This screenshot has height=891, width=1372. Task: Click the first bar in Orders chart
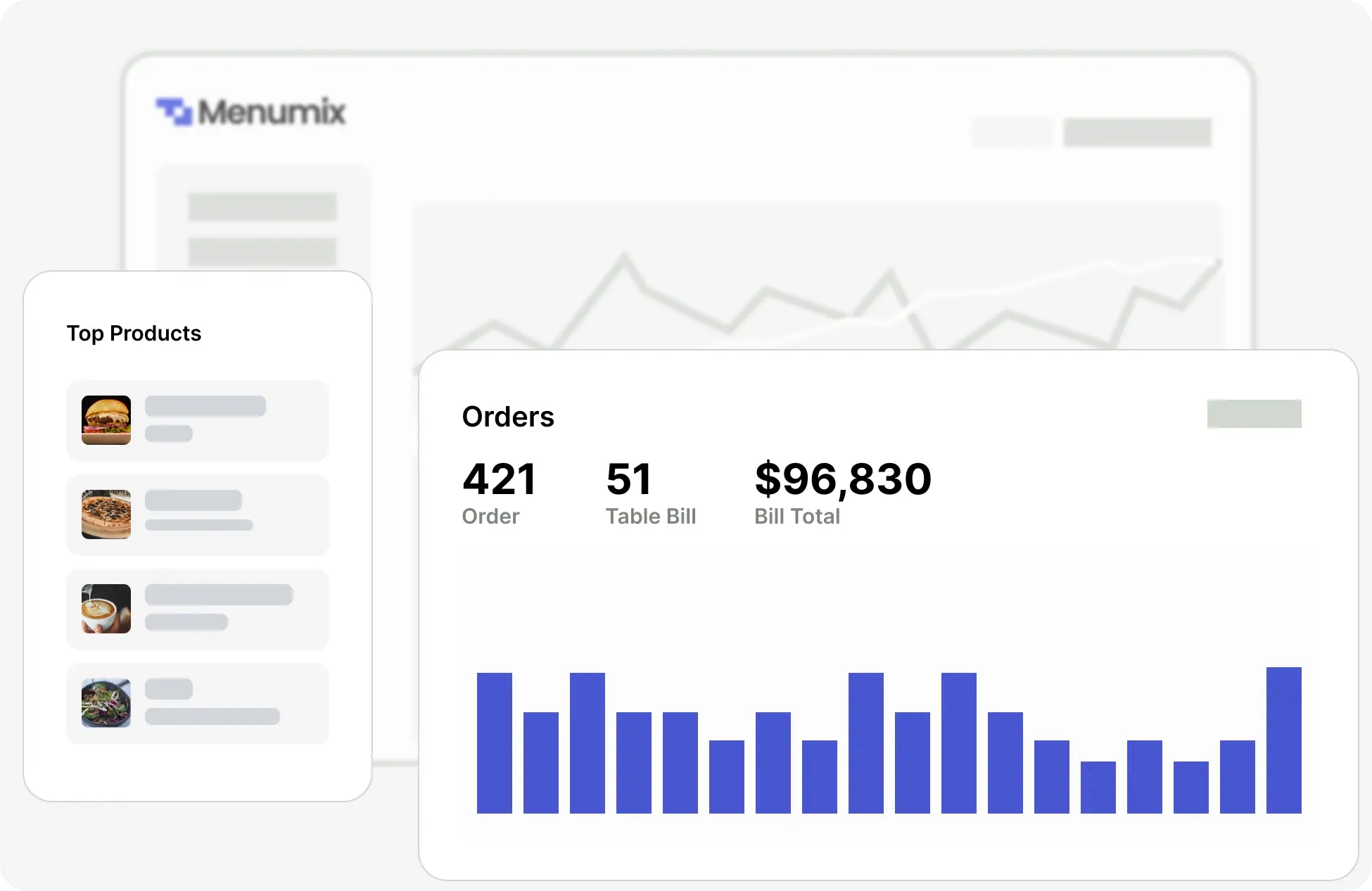click(494, 742)
